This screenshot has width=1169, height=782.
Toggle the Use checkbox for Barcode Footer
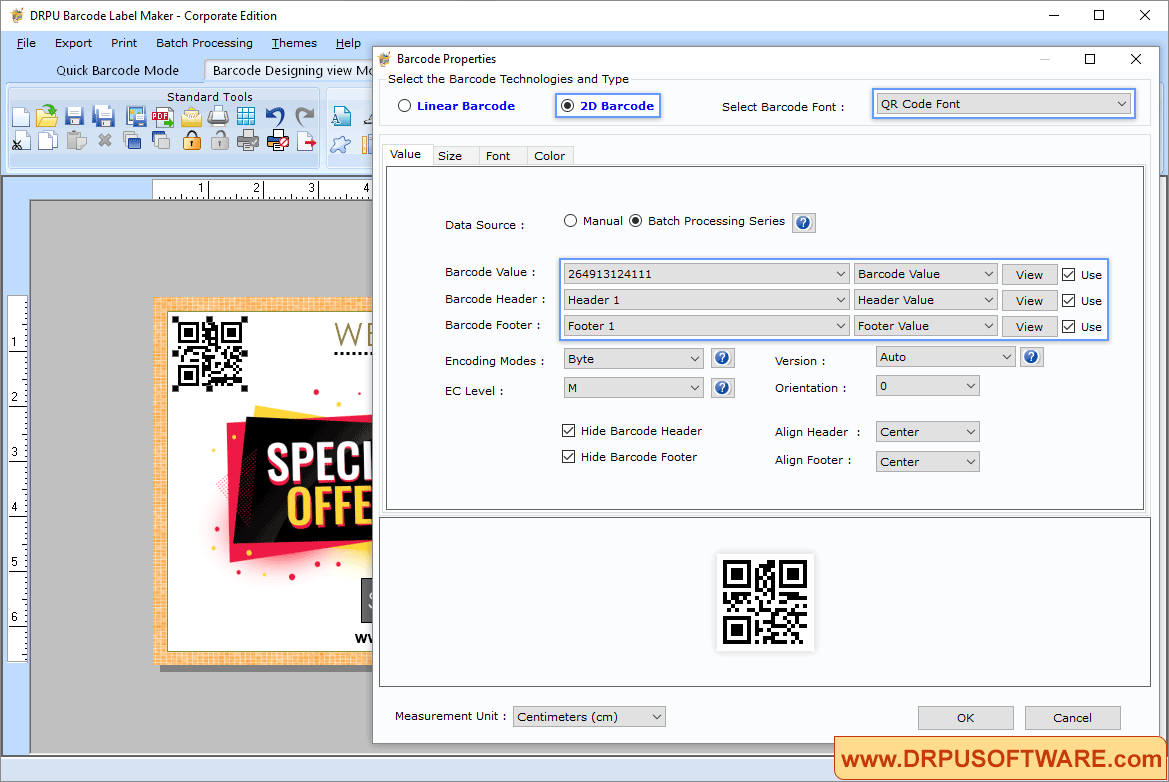click(1068, 327)
